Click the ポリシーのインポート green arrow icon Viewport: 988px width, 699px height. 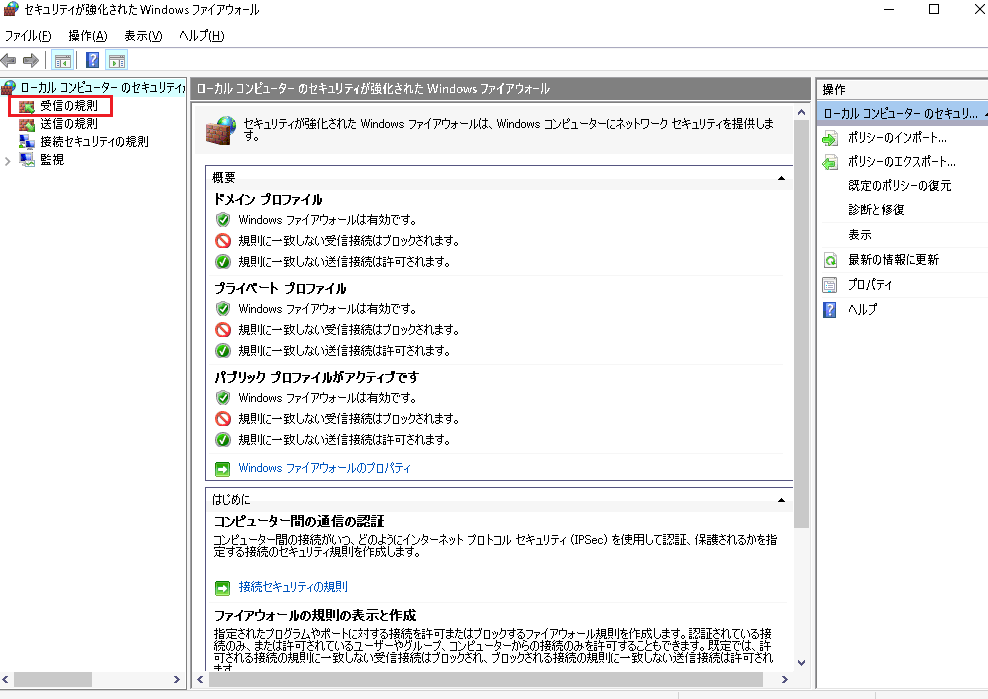click(830, 138)
